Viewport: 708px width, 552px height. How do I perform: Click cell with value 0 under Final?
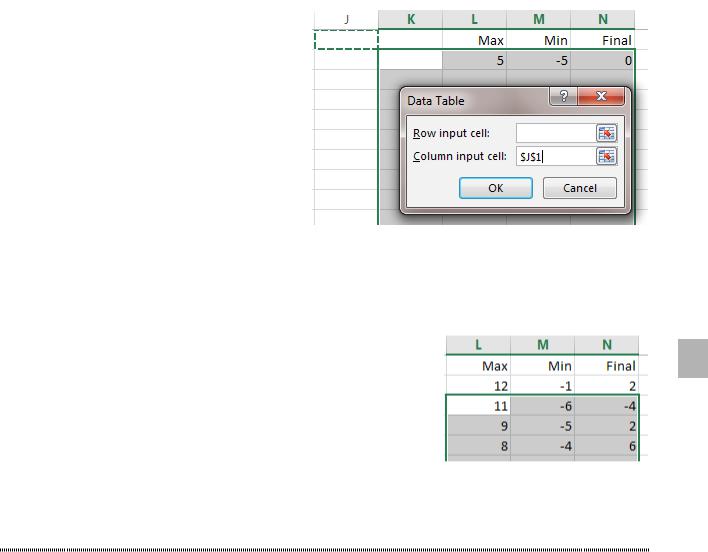click(603, 60)
